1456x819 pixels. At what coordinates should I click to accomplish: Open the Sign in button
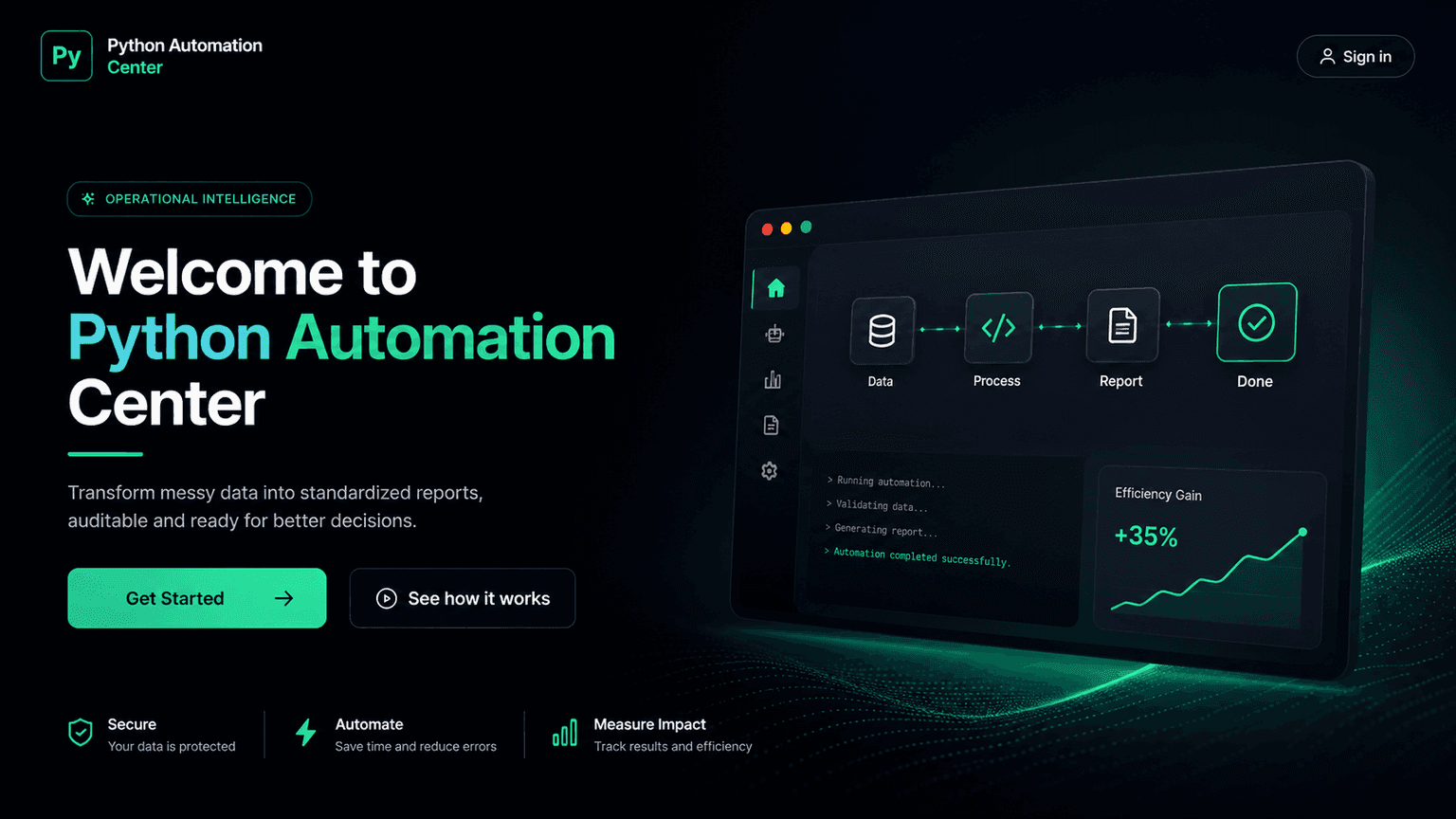1356,57
